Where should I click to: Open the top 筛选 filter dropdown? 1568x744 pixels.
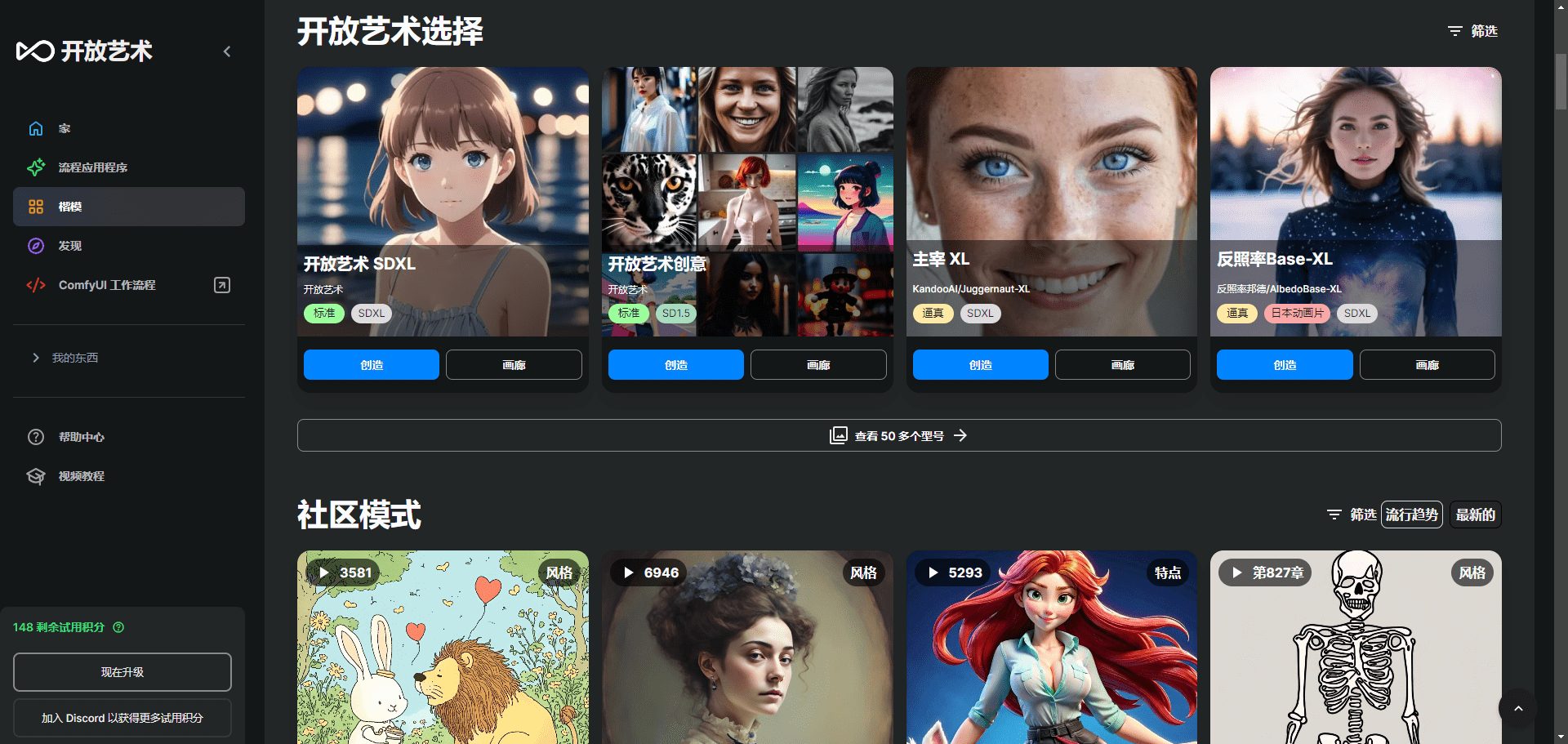[1473, 31]
